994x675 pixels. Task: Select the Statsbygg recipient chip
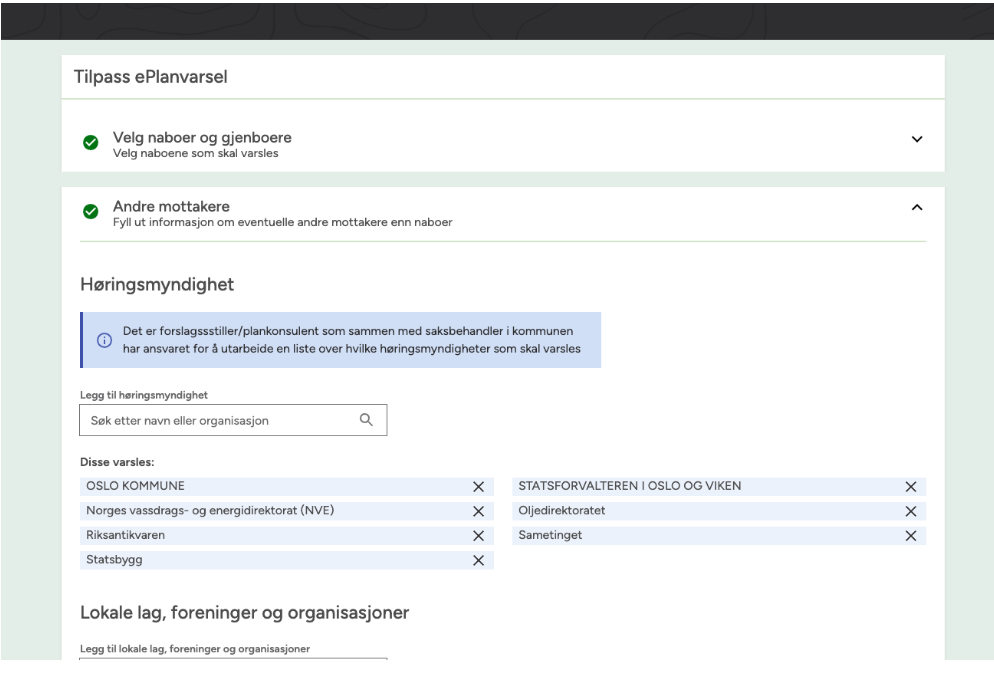[270, 561]
